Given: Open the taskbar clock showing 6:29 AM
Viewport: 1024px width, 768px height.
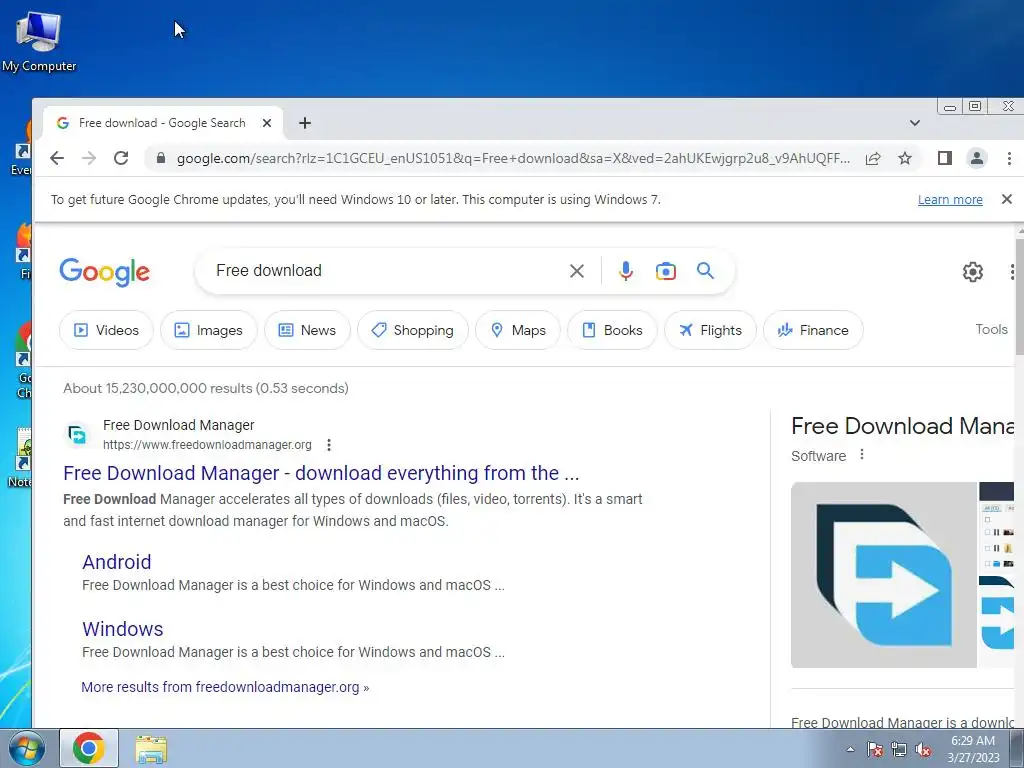Looking at the screenshot, I should point(973,749).
